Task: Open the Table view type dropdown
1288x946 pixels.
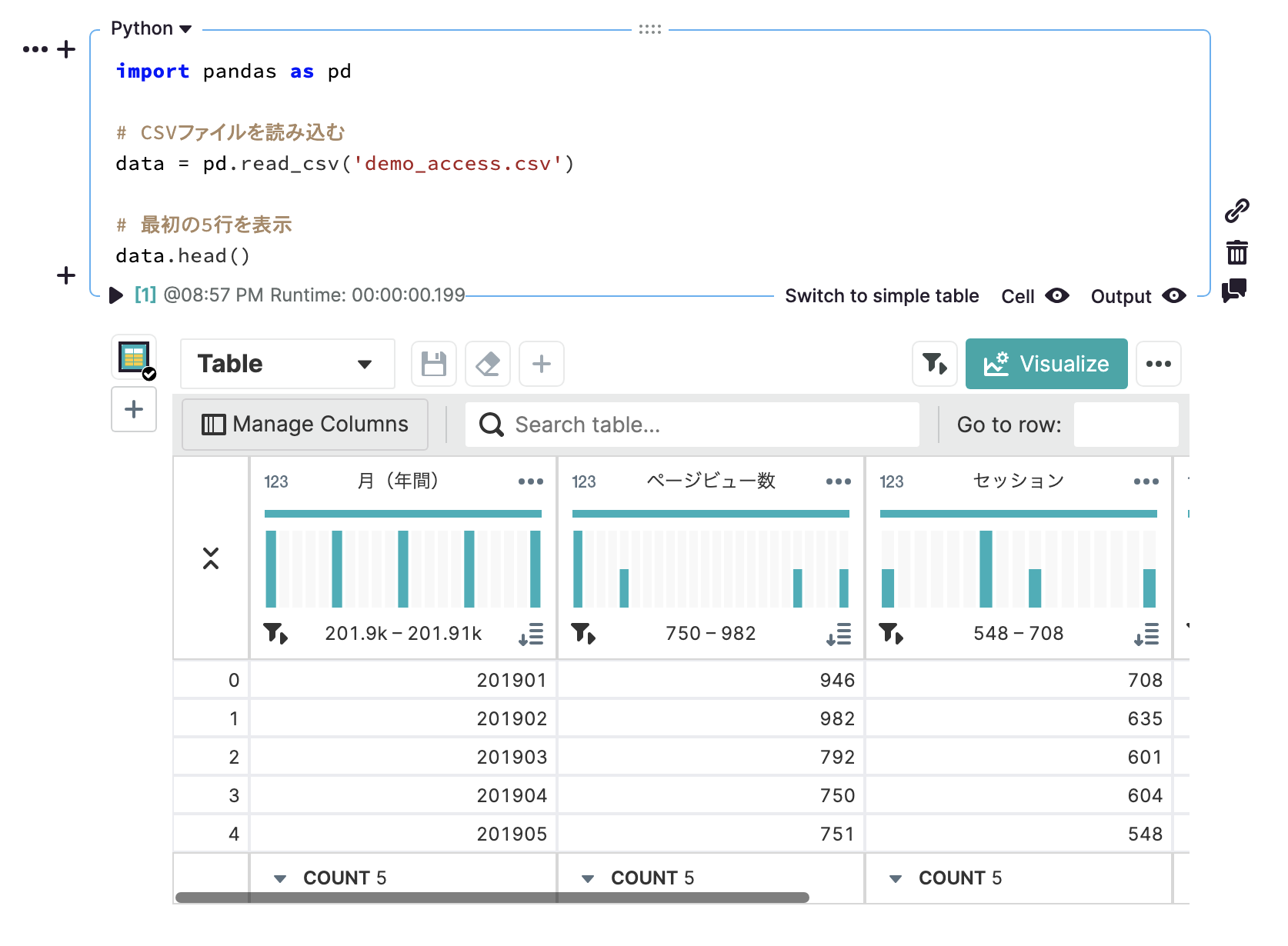Action: pos(287,364)
